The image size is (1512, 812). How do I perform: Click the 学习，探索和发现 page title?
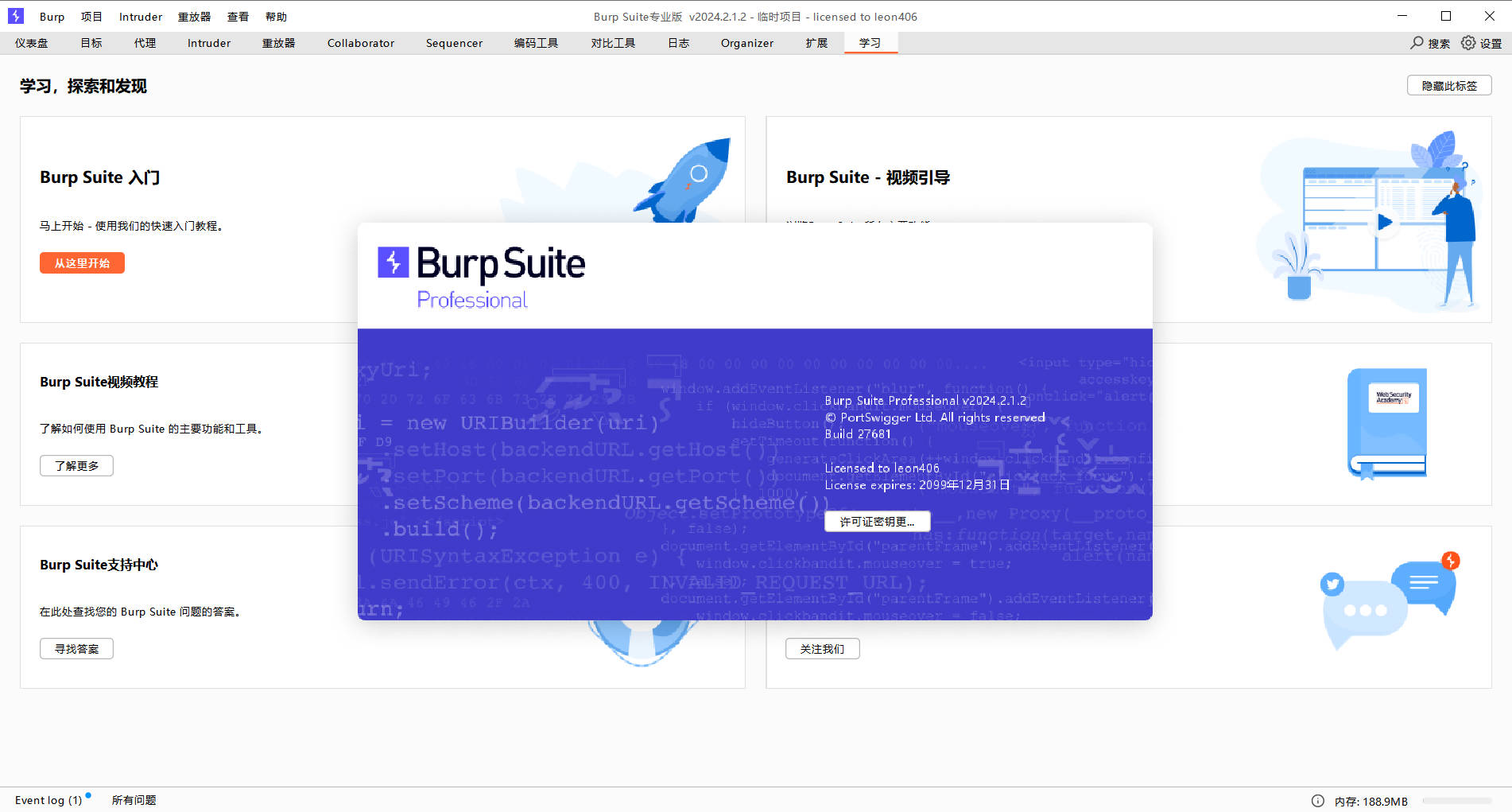[x=83, y=86]
